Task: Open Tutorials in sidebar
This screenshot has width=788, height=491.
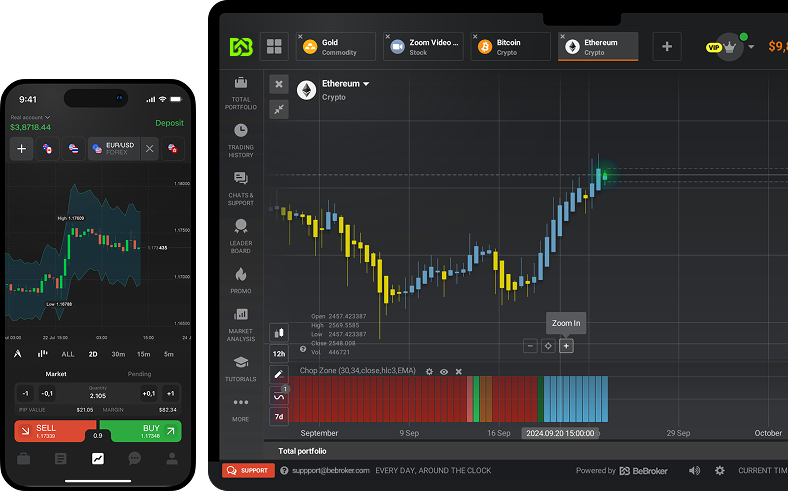Action: (x=241, y=369)
